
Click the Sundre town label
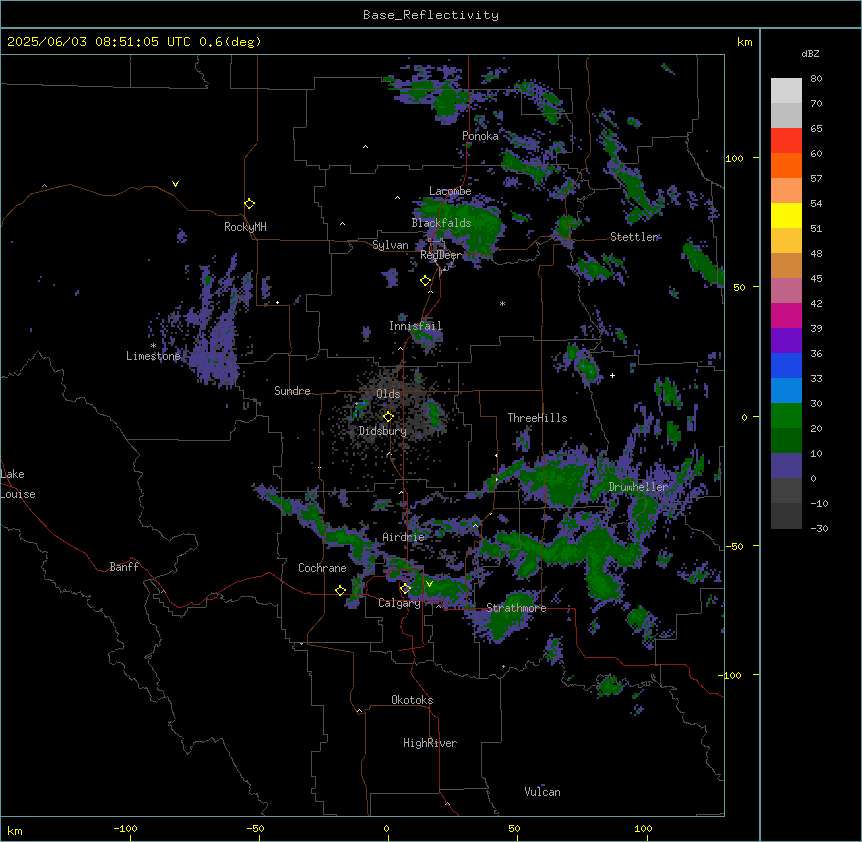(292, 391)
